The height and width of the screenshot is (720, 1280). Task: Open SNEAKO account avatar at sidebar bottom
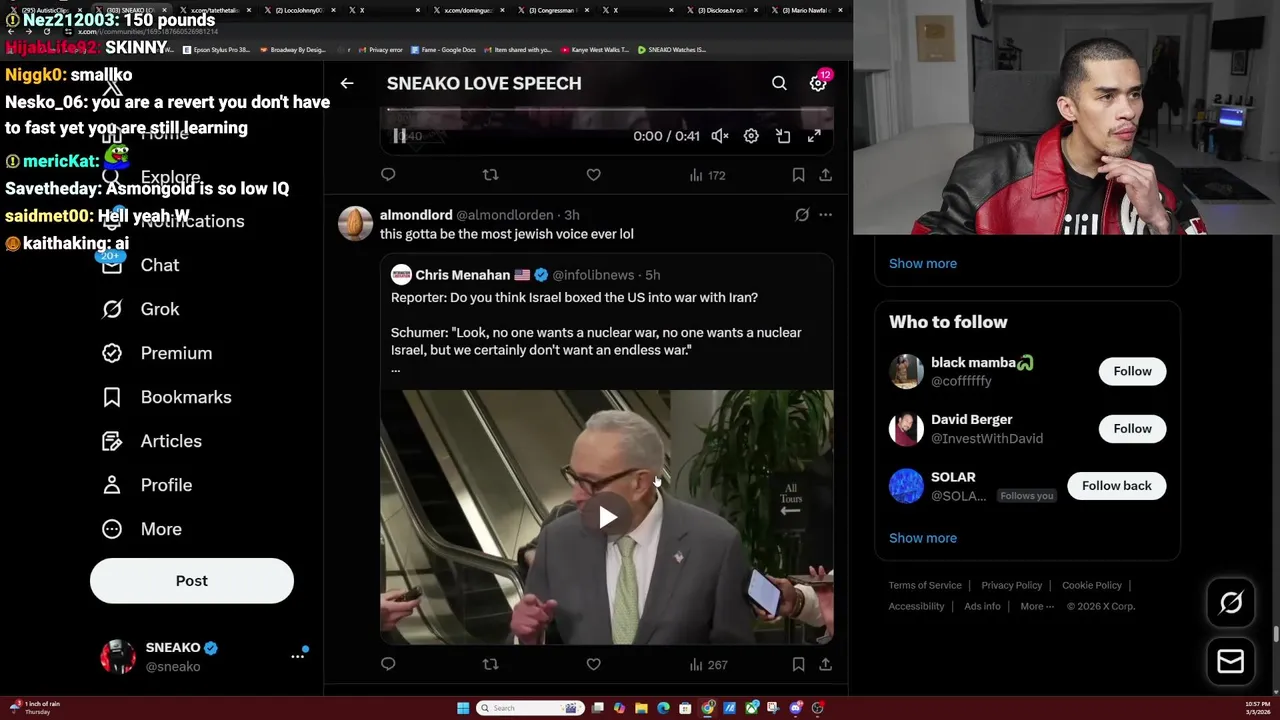[118, 656]
